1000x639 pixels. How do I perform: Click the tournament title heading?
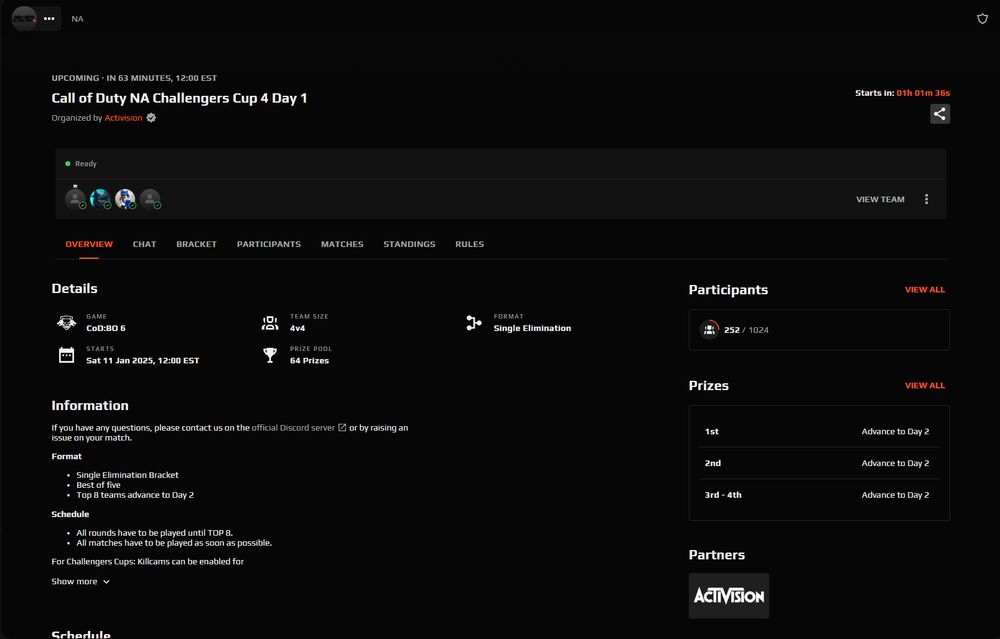[x=179, y=98]
